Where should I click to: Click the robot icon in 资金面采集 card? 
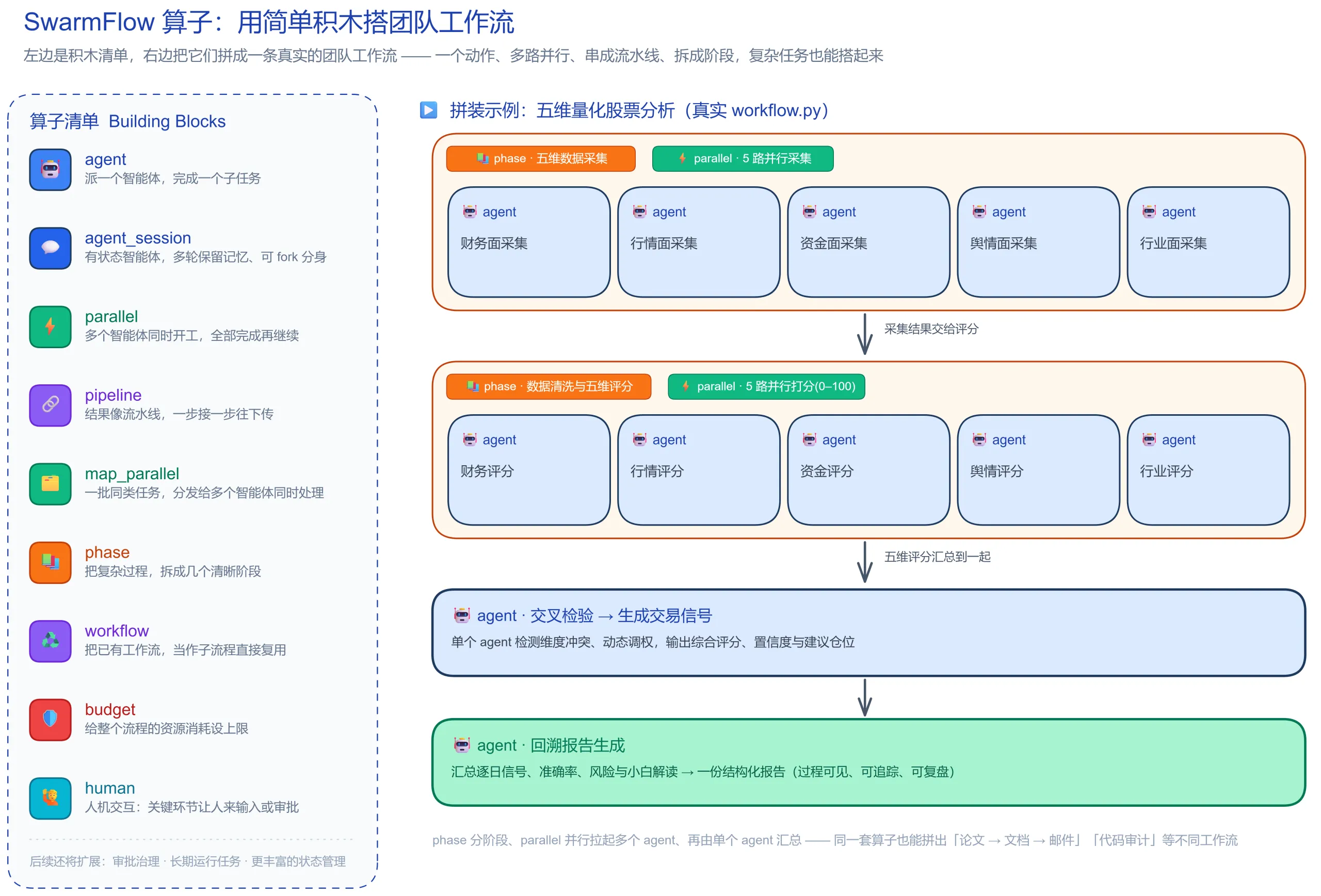810,211
